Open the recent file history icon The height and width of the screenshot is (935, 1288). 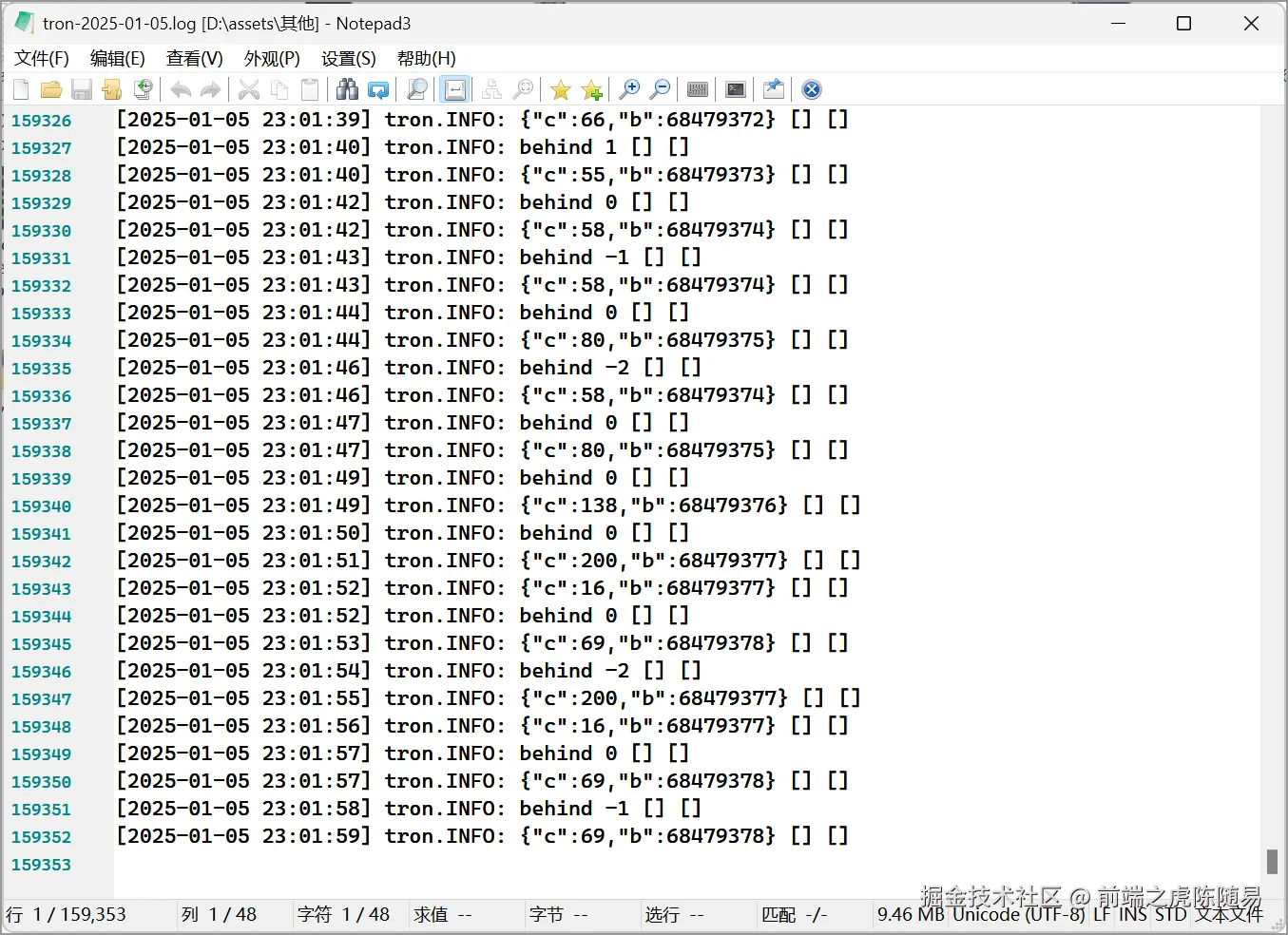[x=143, y=89]
